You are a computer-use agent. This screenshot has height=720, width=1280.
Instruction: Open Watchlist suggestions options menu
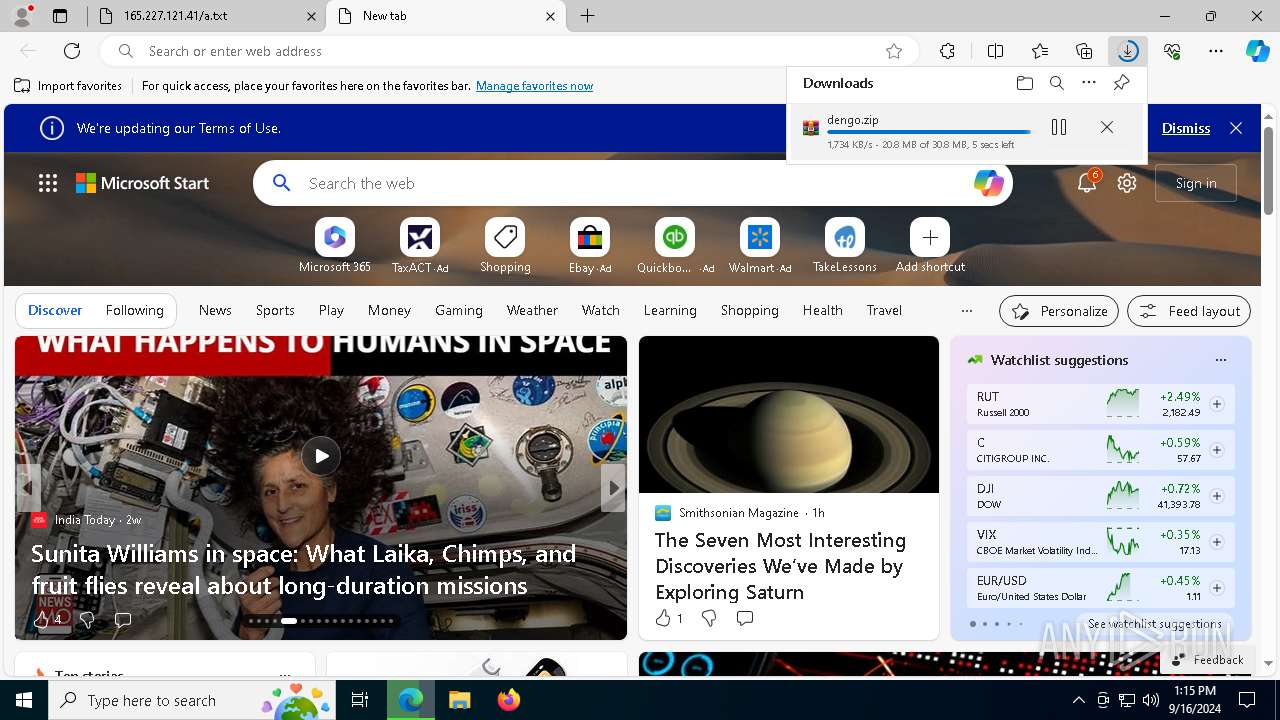tap(1221, 360)
